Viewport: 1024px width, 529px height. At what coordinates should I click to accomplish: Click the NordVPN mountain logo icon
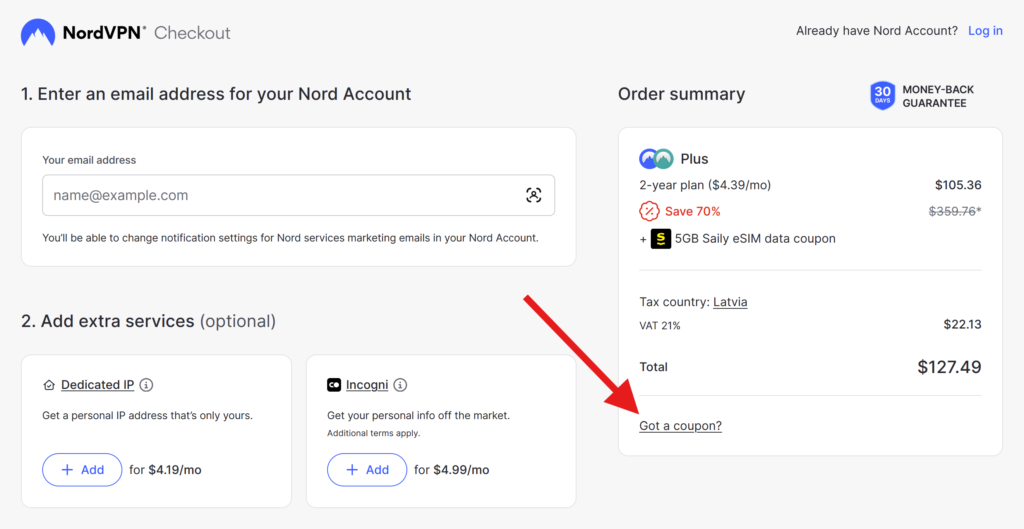click(x=37, y=32)
